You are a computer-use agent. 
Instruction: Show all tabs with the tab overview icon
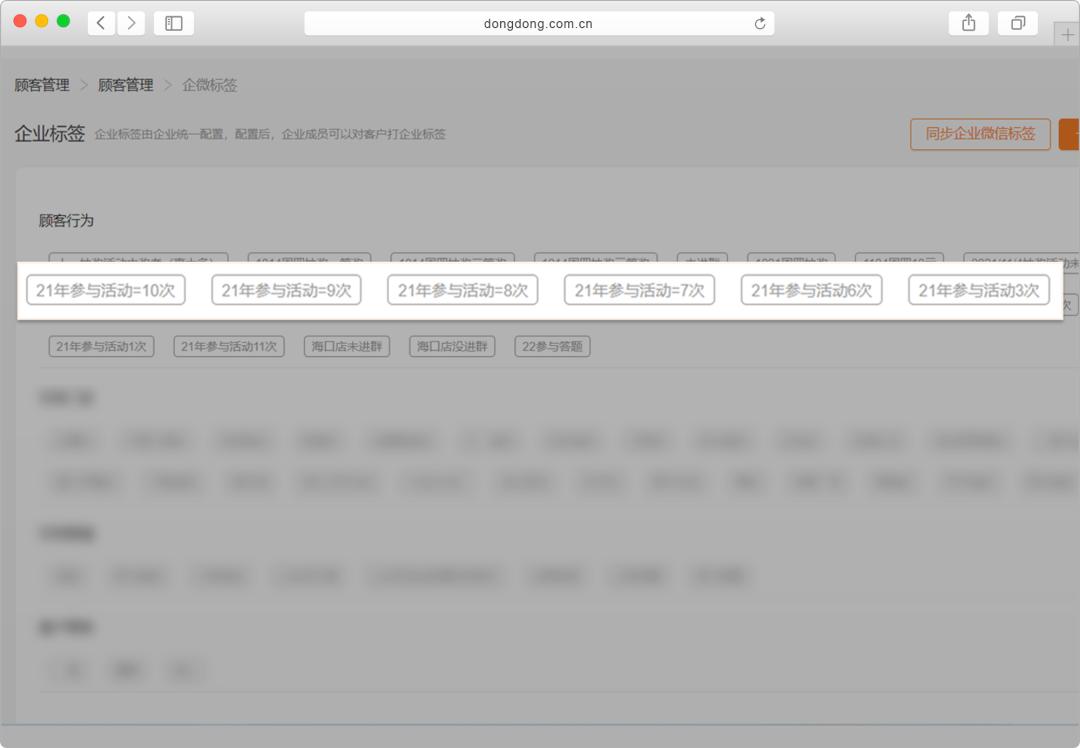[1017, 23]
